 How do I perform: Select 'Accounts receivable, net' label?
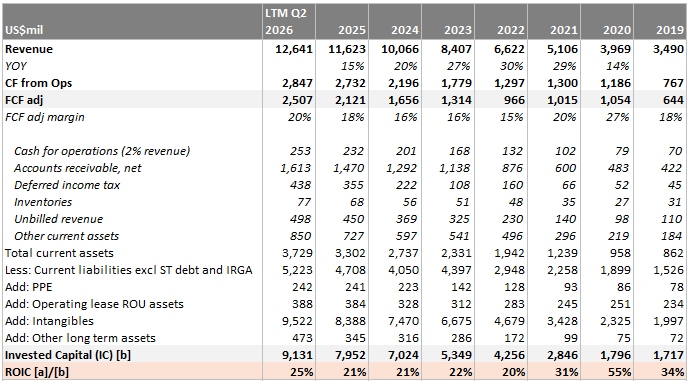78,168
